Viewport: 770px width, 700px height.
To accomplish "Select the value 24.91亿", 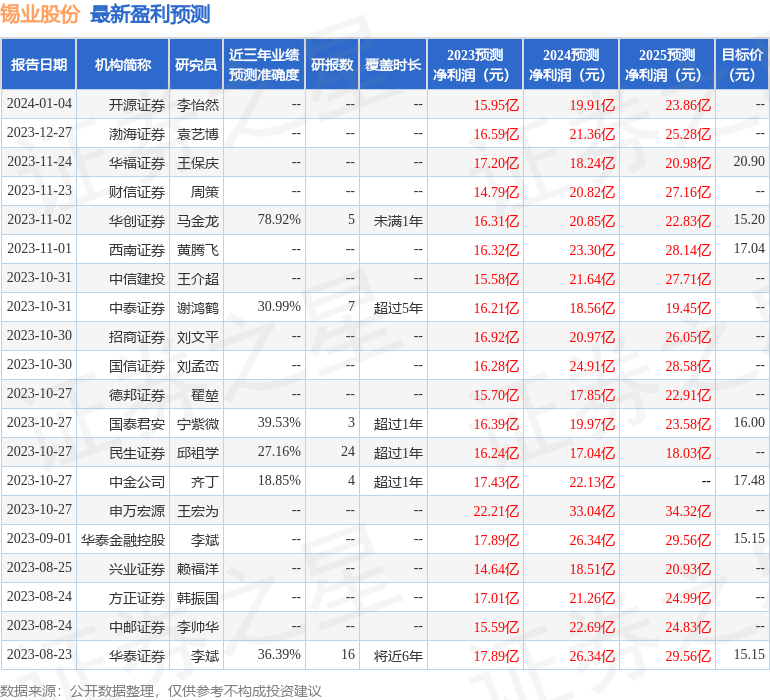I will [592, 366].
